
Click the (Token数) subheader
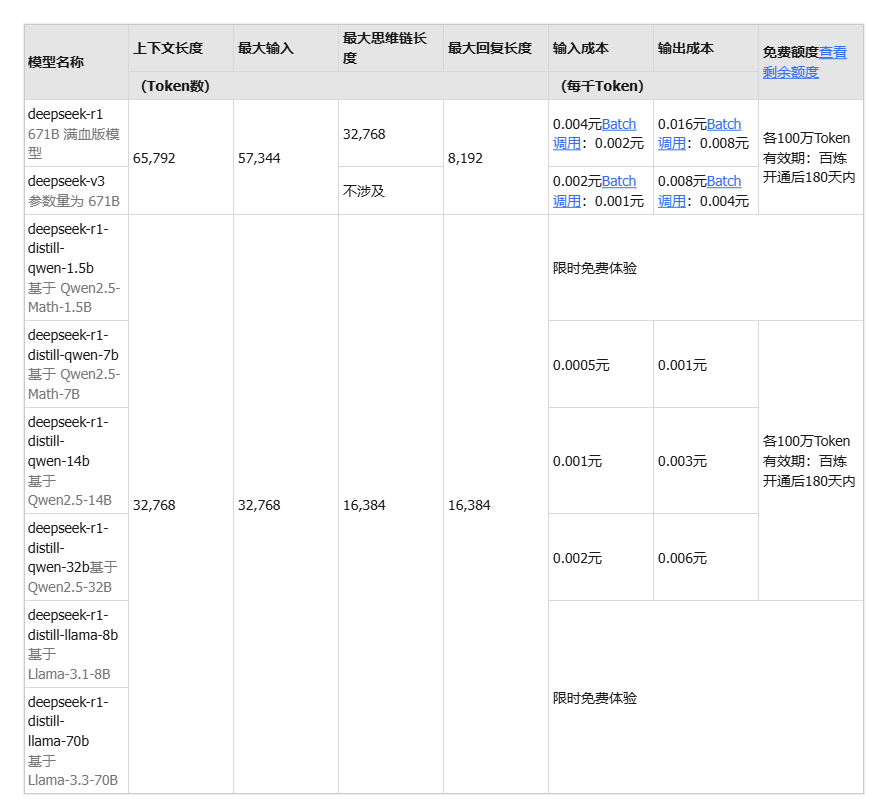click(x=338, y=86)
